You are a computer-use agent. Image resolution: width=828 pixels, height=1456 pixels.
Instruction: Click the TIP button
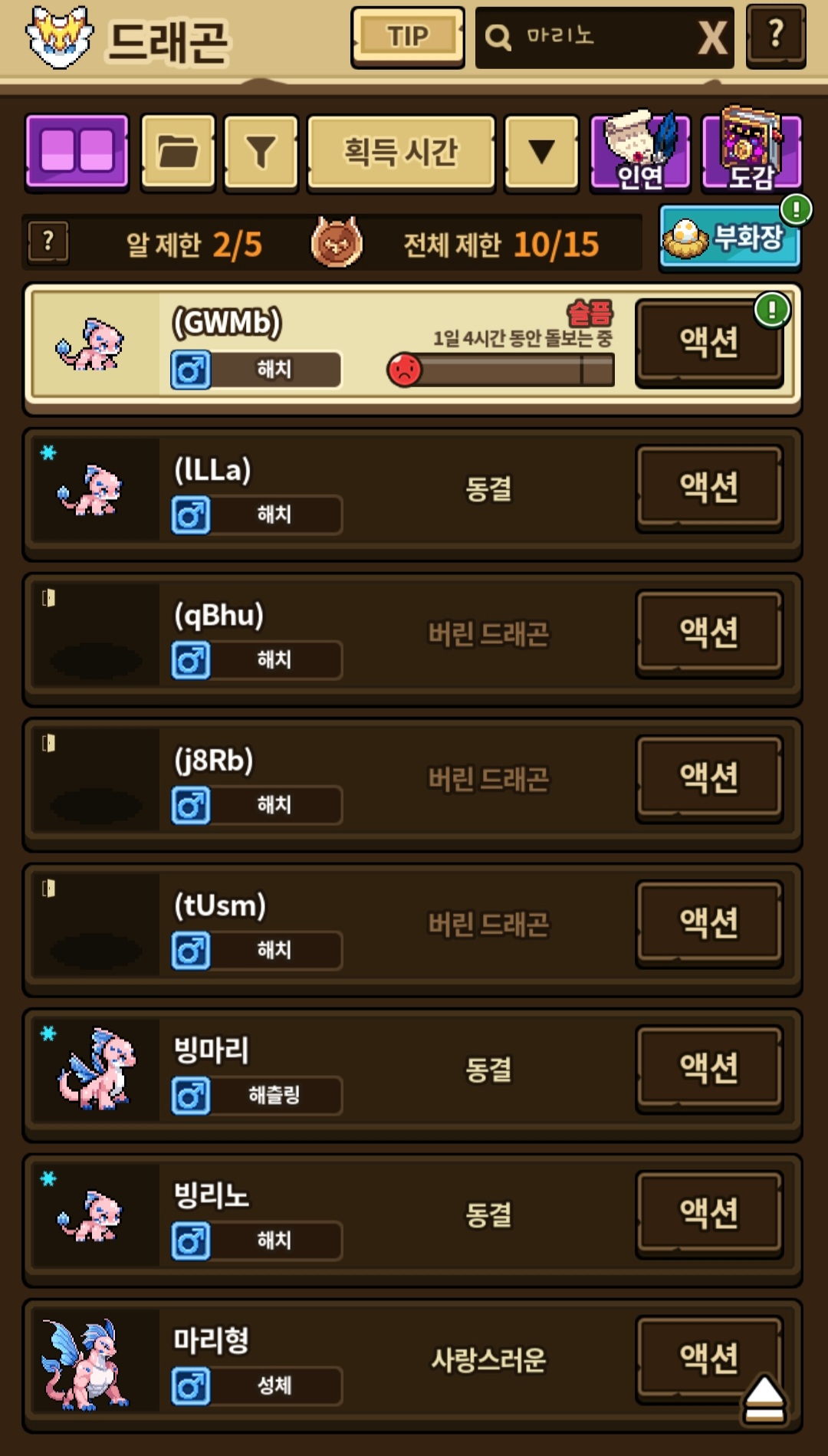point(408,37)
